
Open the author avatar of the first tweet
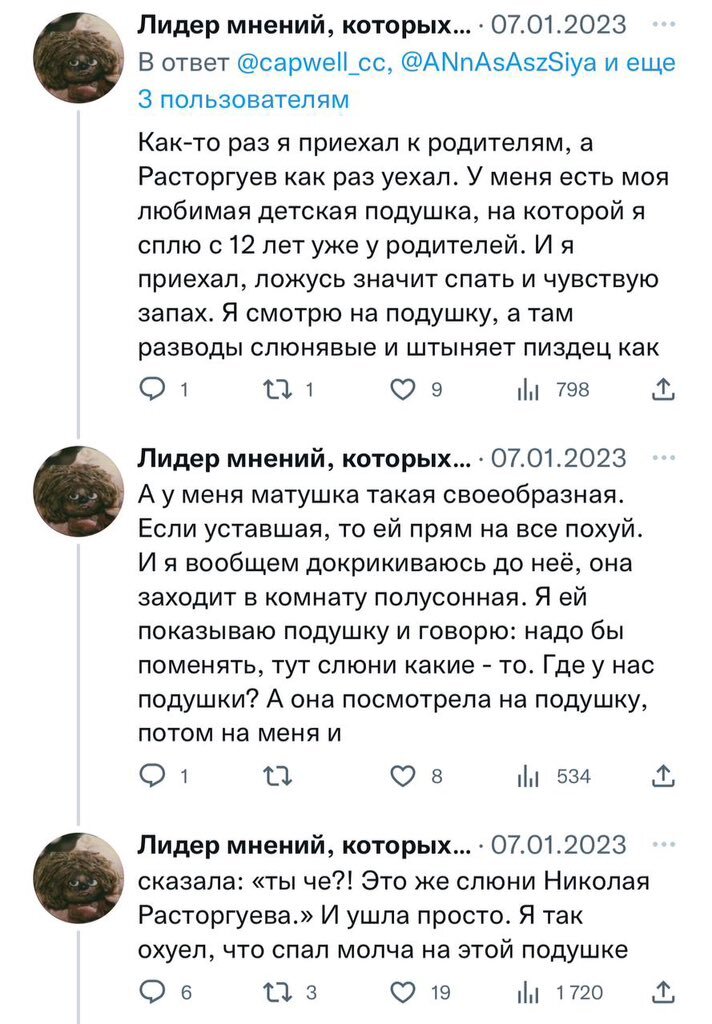(x=79, y=59)
